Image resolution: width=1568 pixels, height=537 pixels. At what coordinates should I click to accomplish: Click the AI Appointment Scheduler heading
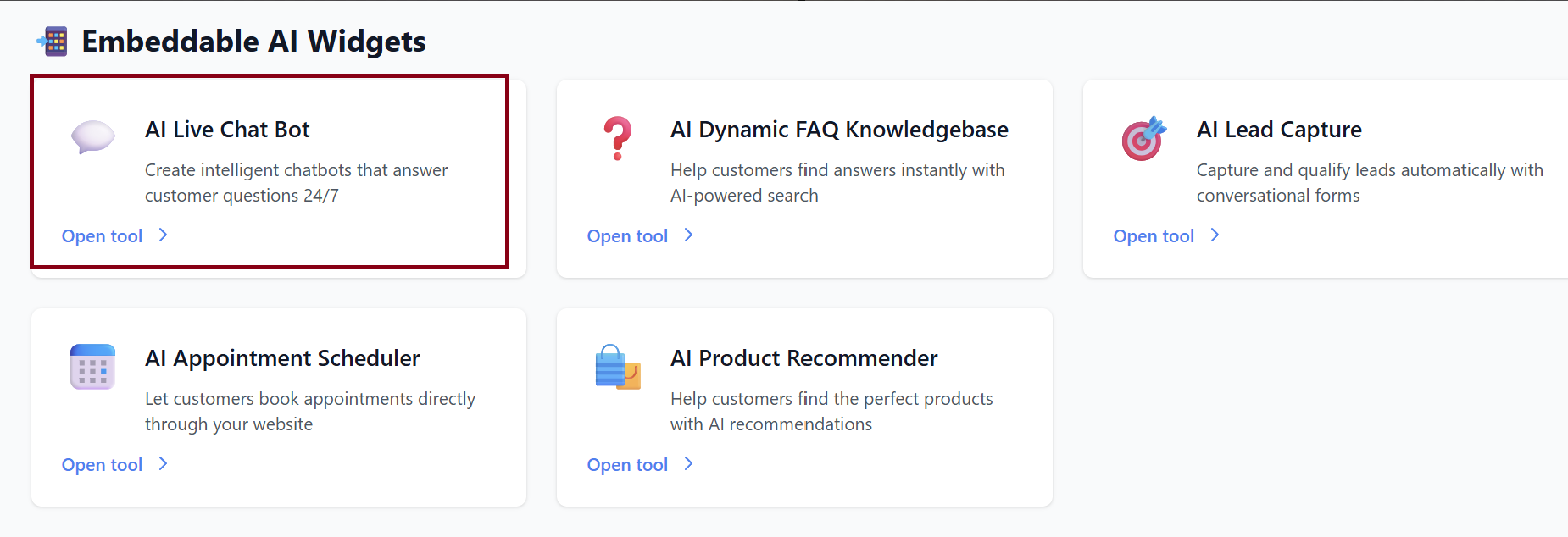point(282,358)
